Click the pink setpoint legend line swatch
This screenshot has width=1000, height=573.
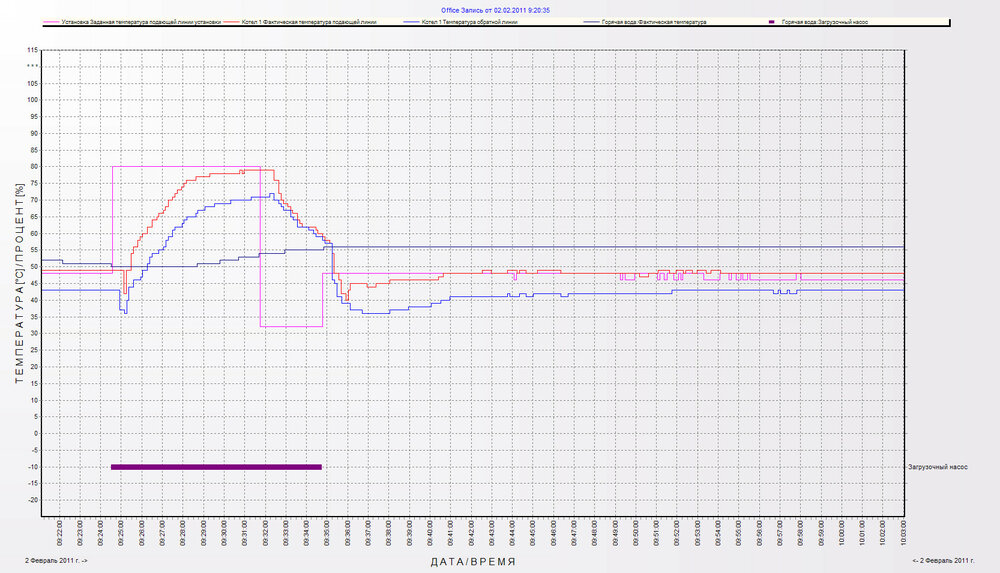coord(51,20)
